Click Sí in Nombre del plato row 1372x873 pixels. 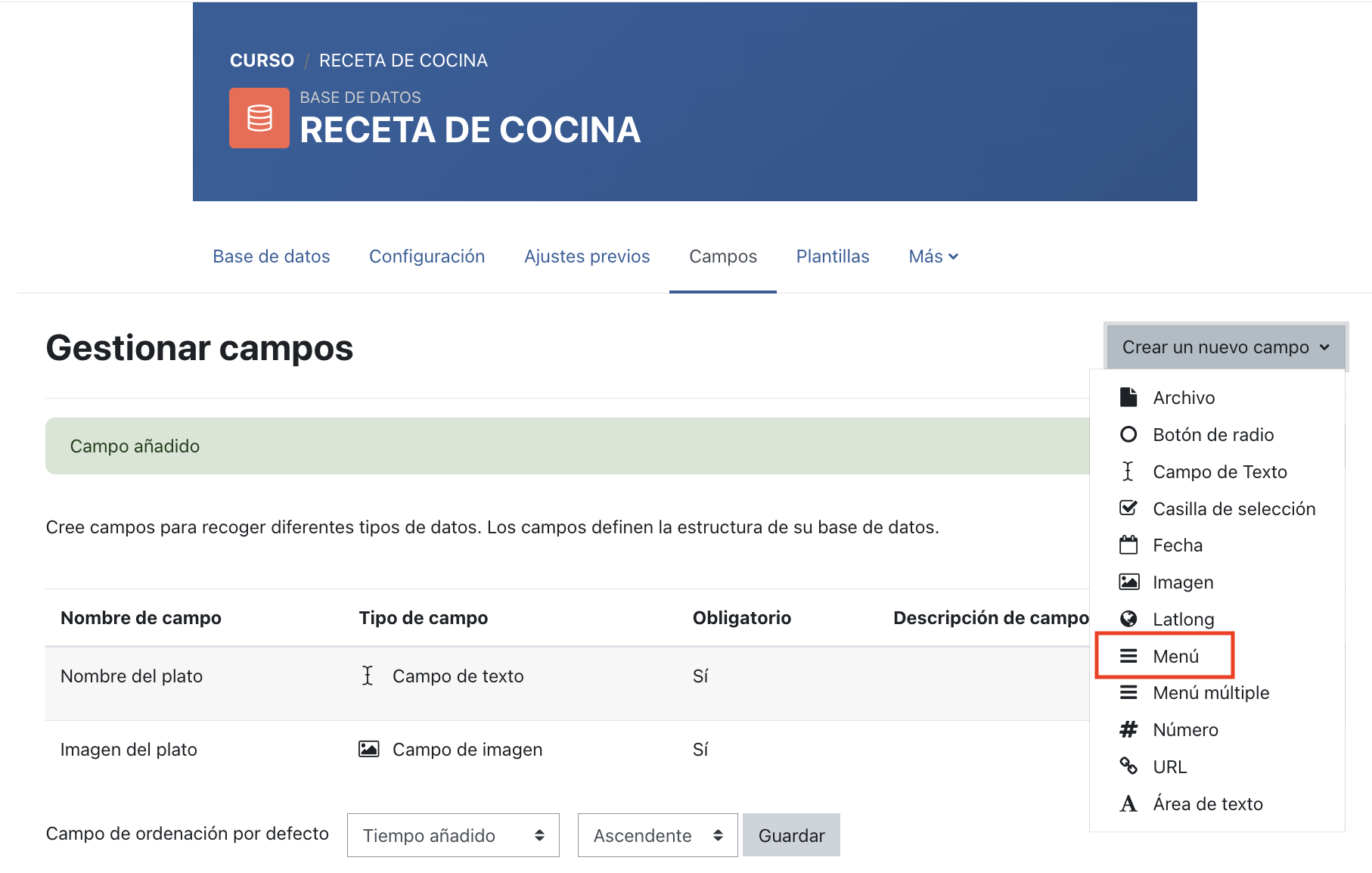pos(700,676)
